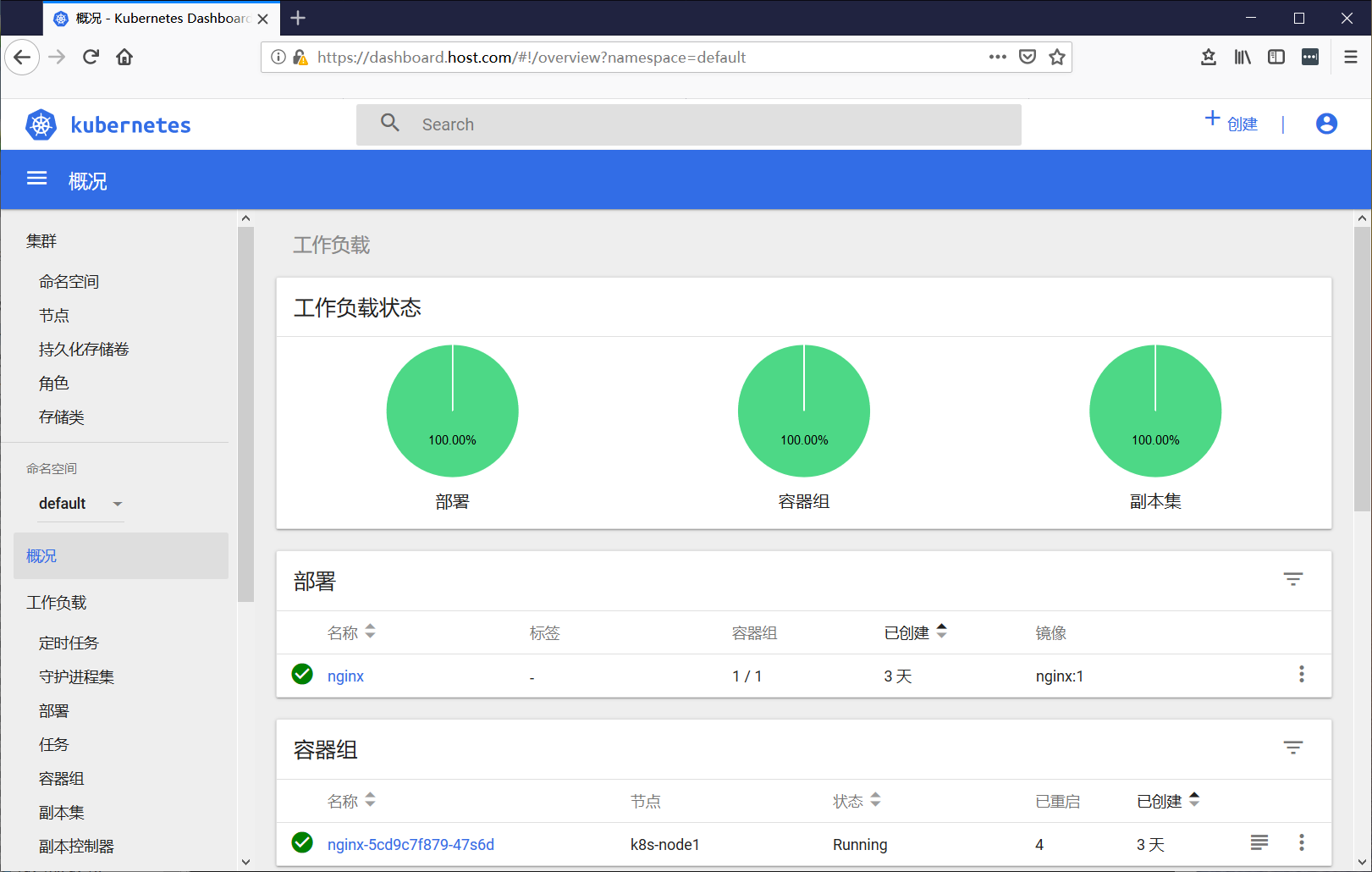
Task: Open the nginx deployment details link
Action: (345, 676)
